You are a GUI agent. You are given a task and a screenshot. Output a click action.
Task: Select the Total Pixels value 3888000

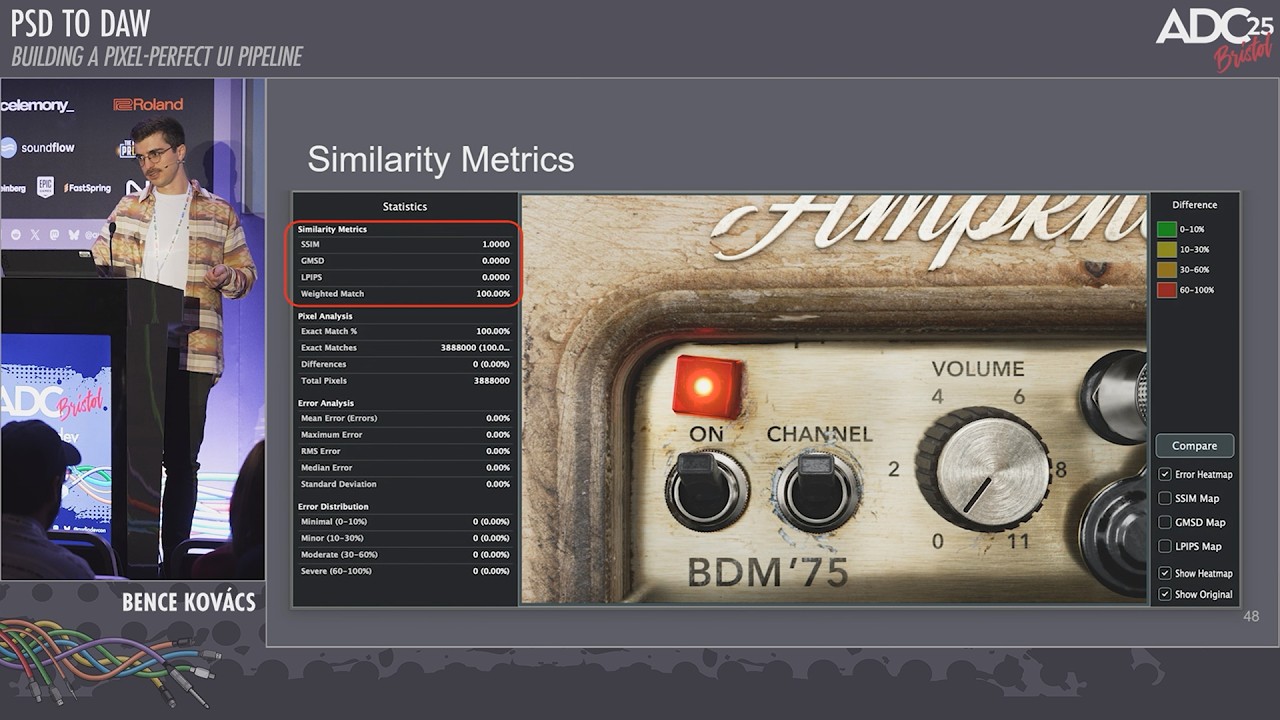coord(491,381)
